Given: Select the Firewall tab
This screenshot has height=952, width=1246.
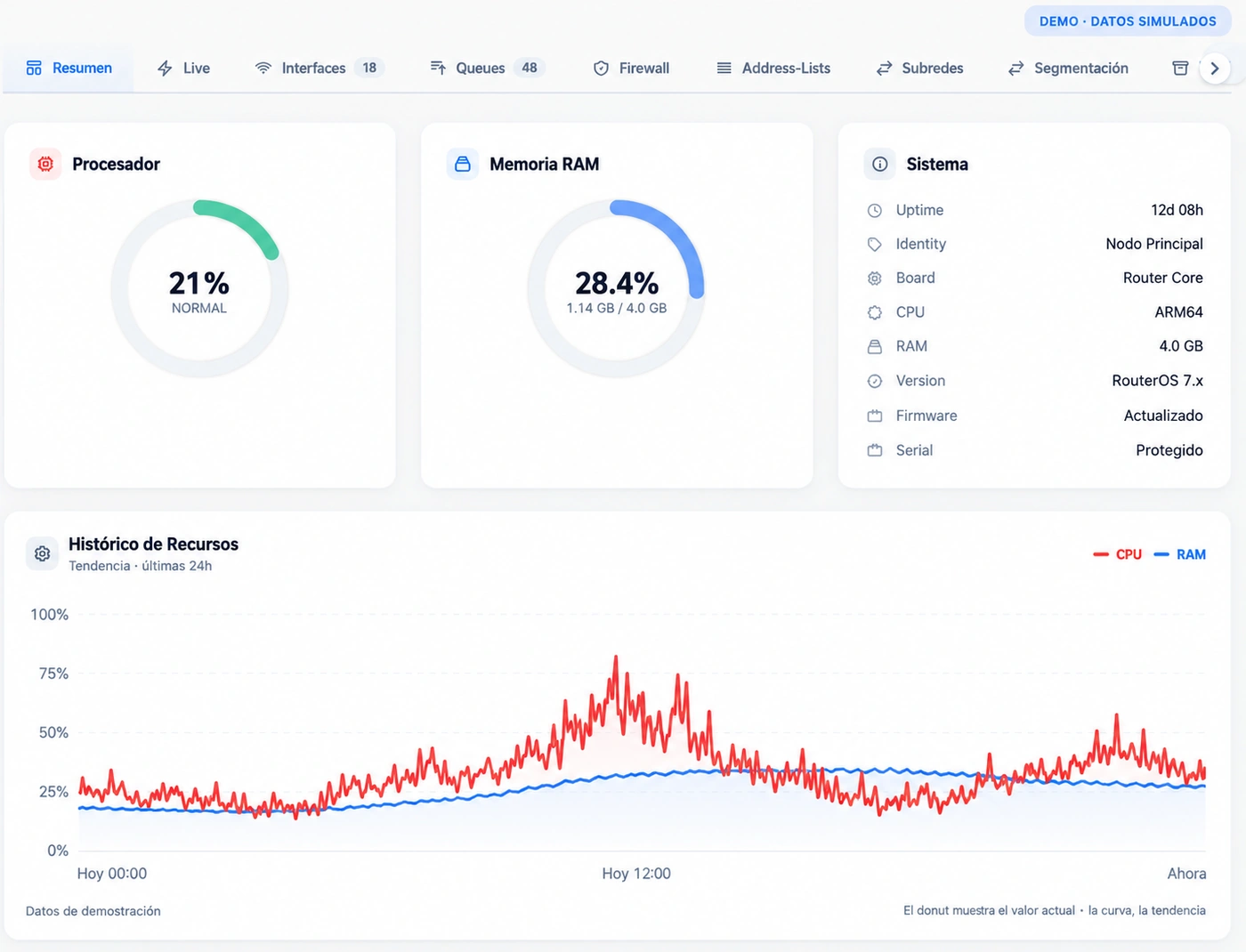Looking at the screenshot, I should [631, 69].
